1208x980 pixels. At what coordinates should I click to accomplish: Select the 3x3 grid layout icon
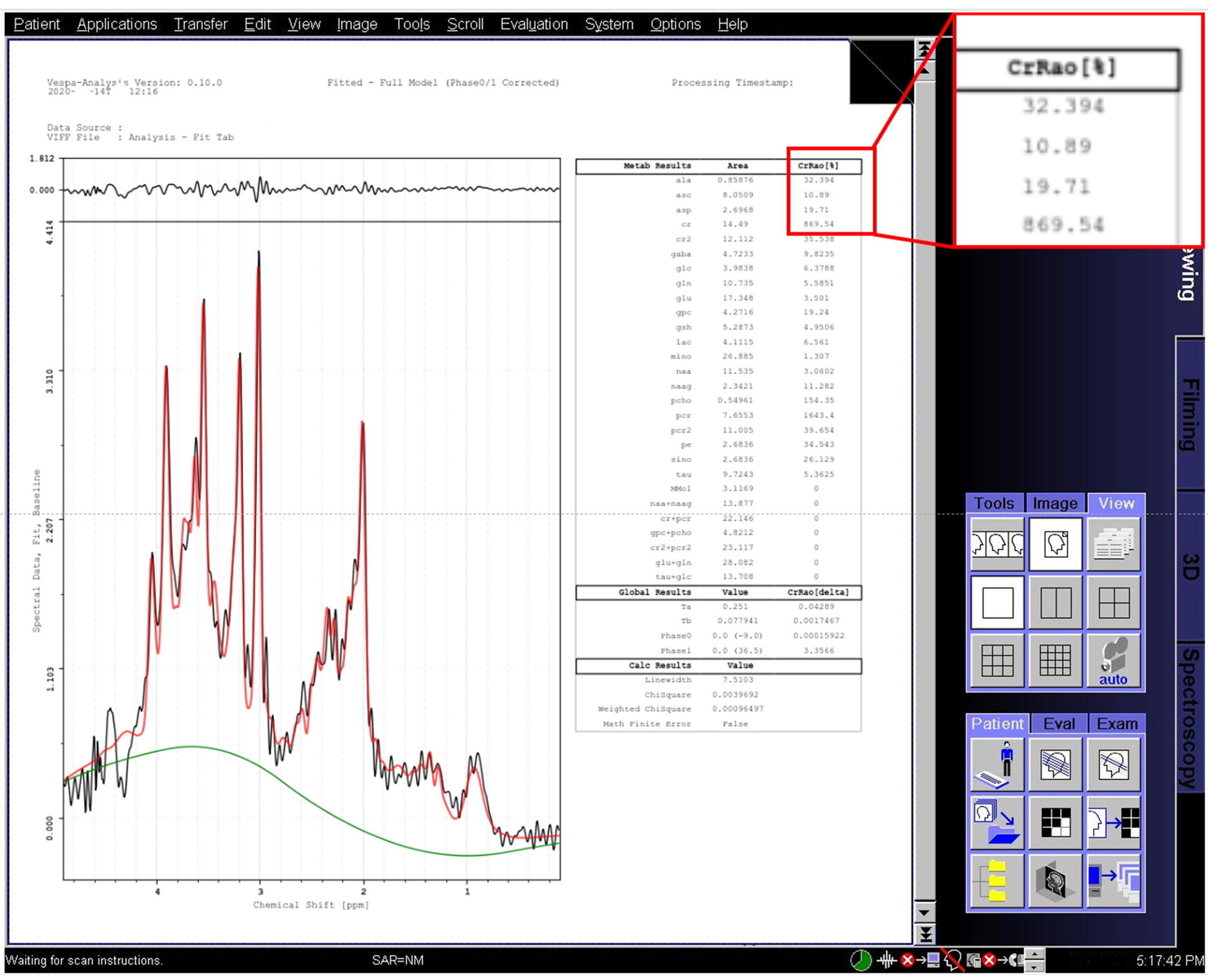(997, 661)
